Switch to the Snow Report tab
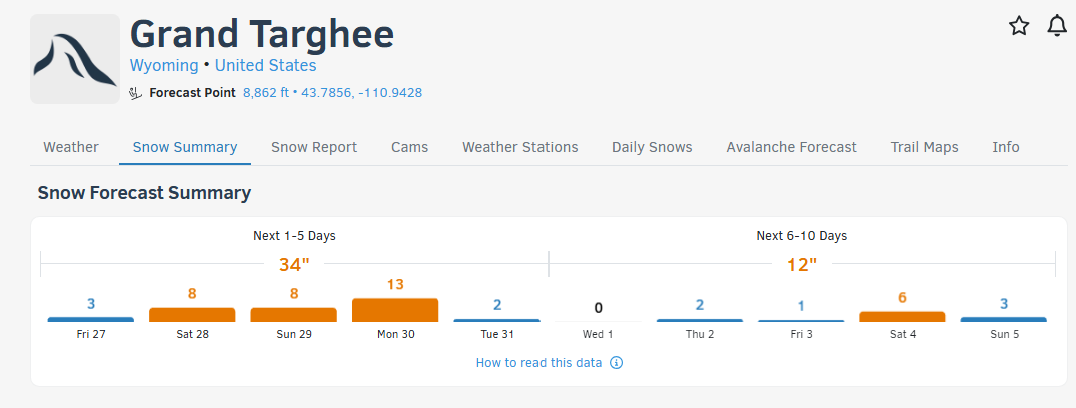The width and height of the screenshot is (1076, 408). click(314, 147)
